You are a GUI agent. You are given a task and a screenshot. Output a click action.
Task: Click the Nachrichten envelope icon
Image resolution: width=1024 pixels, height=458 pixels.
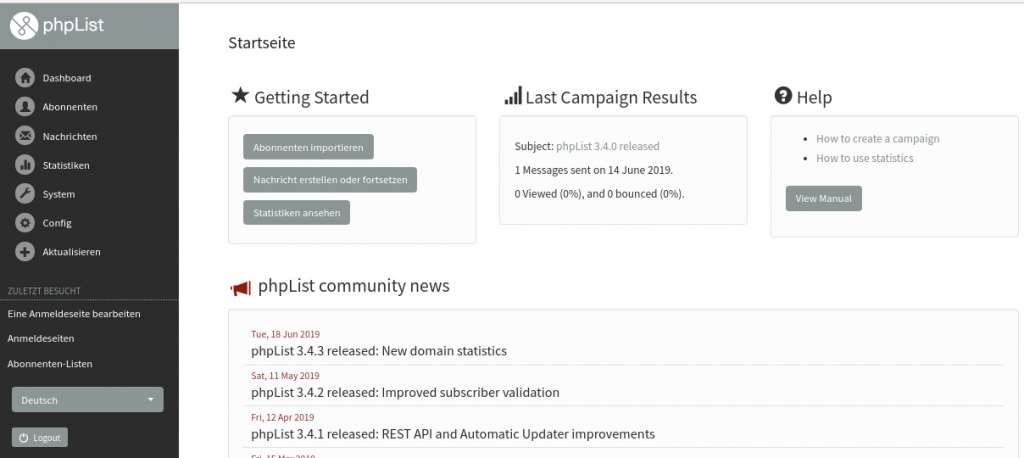click(x=25, y=136)
